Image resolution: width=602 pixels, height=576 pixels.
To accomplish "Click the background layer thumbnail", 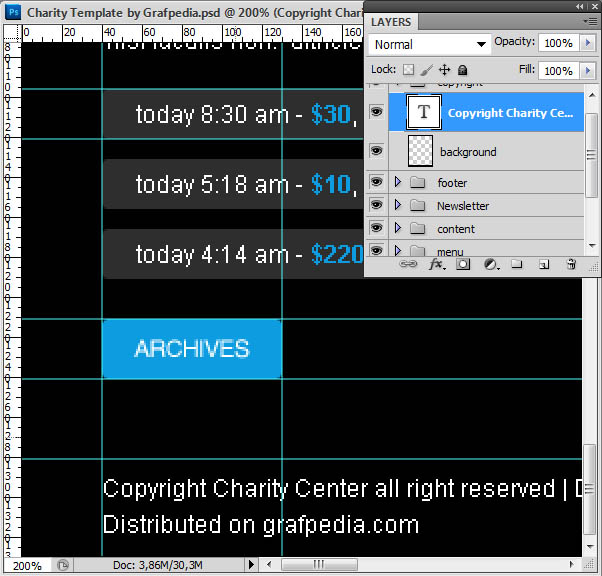I will [x=420, y=151].
